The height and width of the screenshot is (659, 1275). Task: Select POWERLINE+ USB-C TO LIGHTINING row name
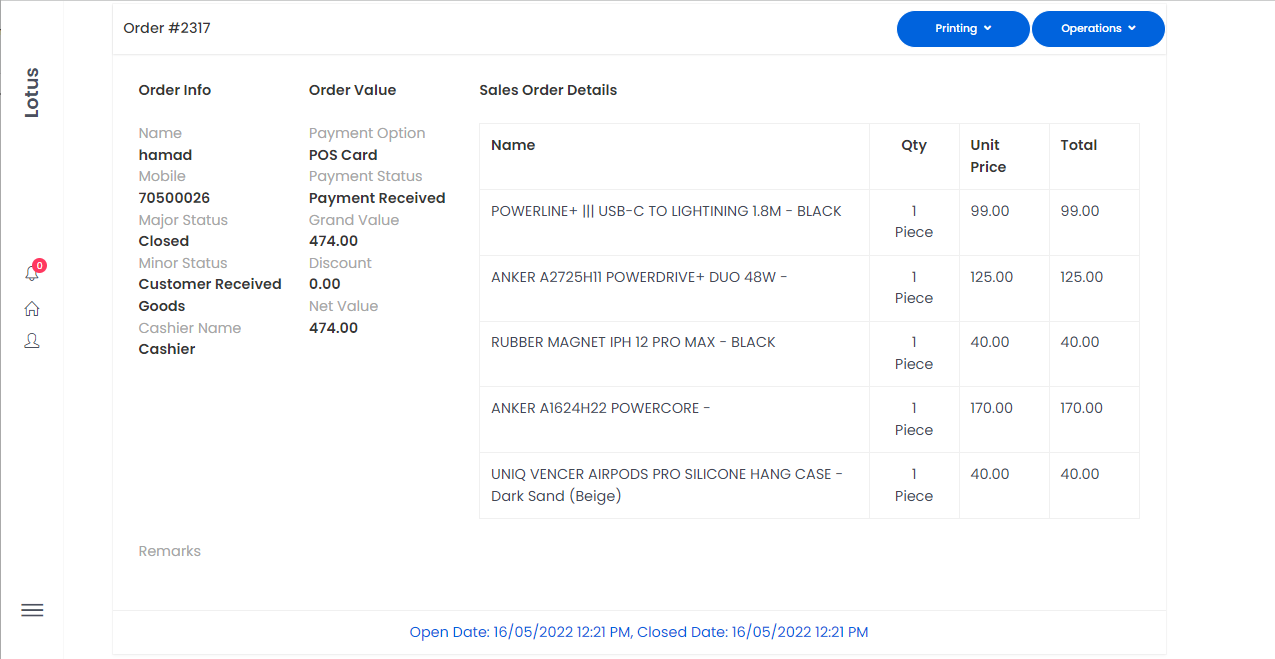coord(666,211)
